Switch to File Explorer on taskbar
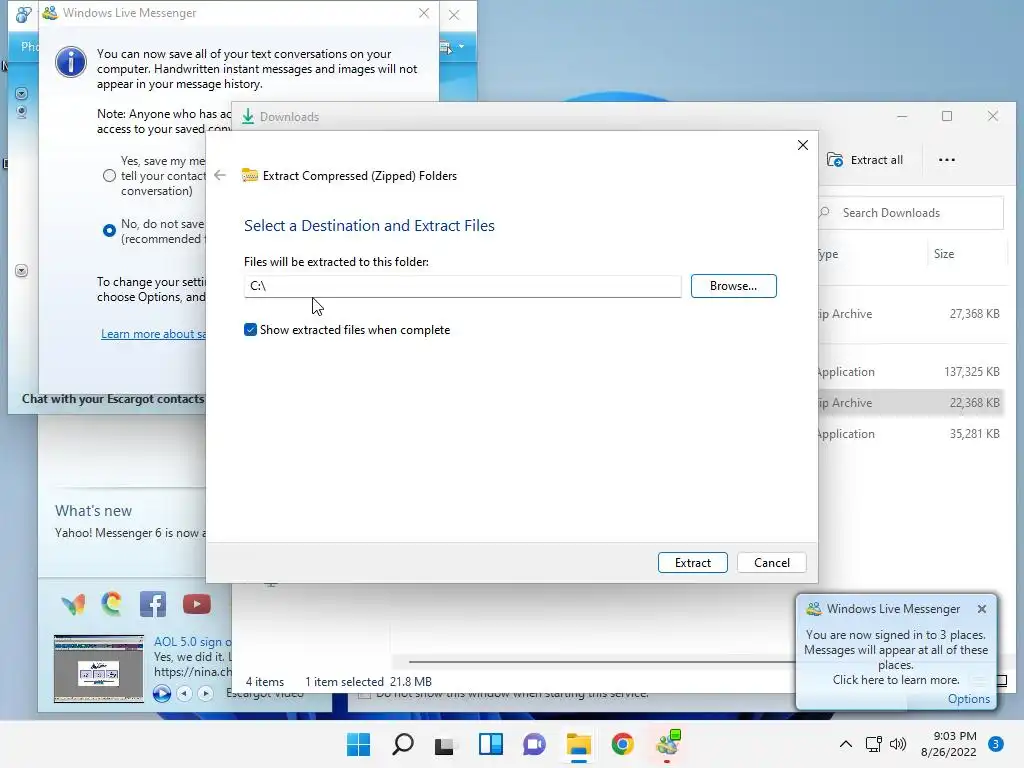Viewport: 1024px width, 768px height. (579, 744)
